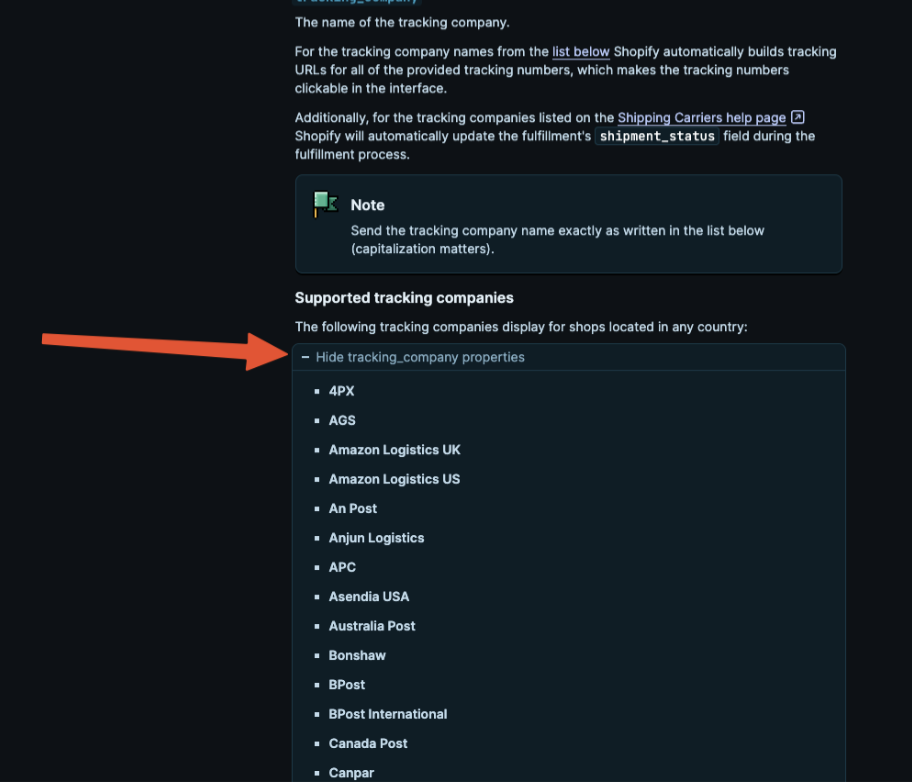Click BPost International in the list
The height and width of the screenshot is (782, 912).
click(x=388, y=714)
